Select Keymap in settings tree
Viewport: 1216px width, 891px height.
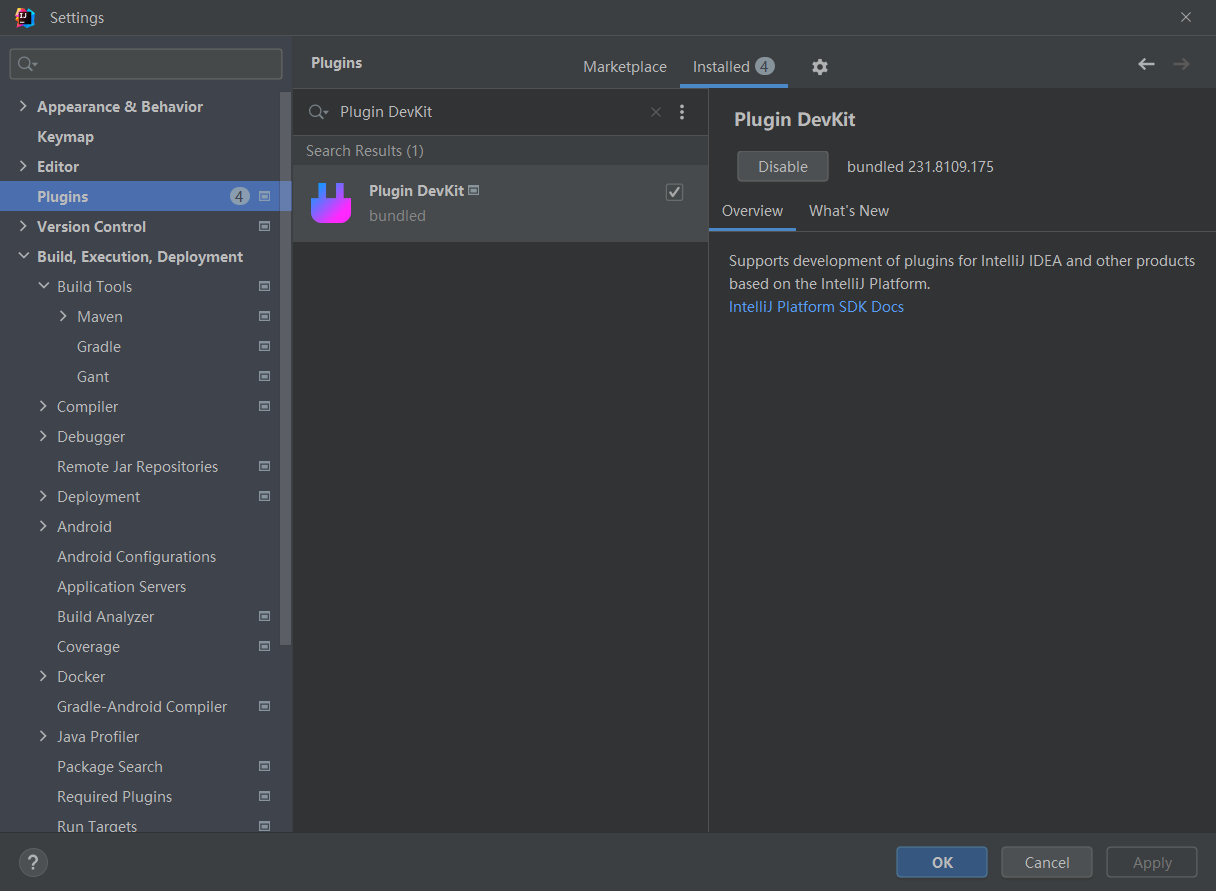click(65, 137)
